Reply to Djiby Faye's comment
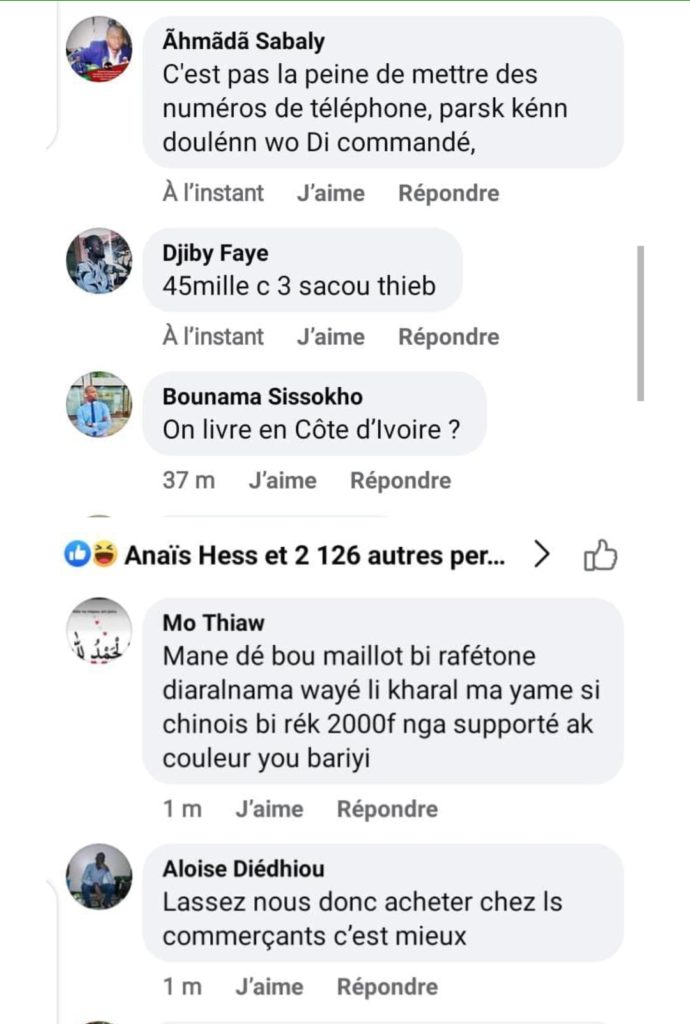Viewport: 690px width, 1024px height. click(448, 337)
